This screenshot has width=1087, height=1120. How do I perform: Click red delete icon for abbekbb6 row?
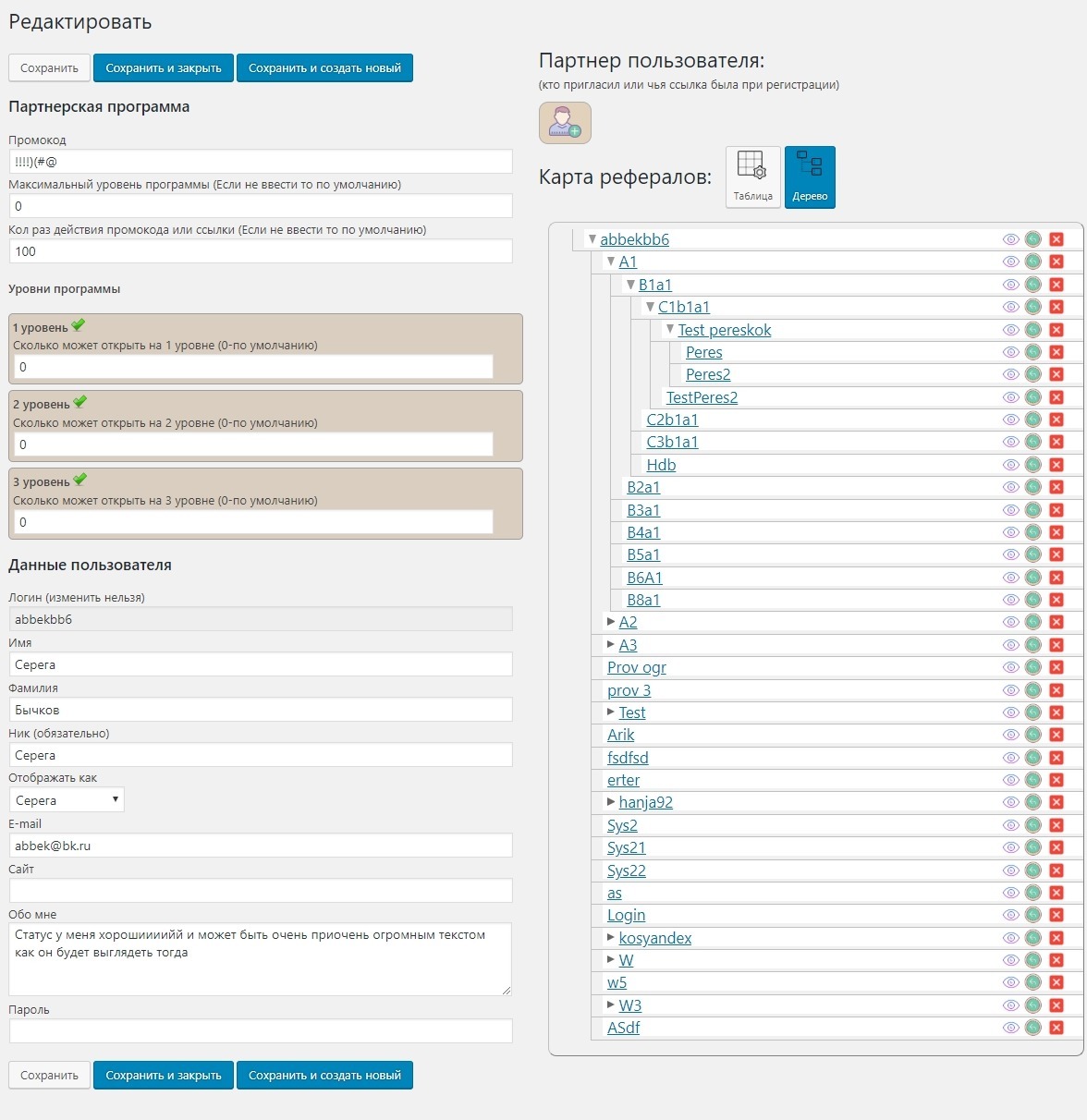[1056, 239]
